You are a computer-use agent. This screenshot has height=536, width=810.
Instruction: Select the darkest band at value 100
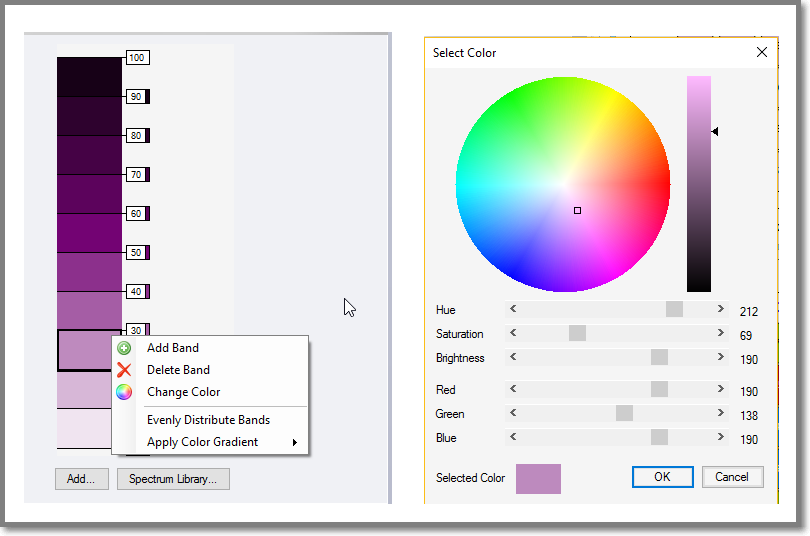click(89, 77)
